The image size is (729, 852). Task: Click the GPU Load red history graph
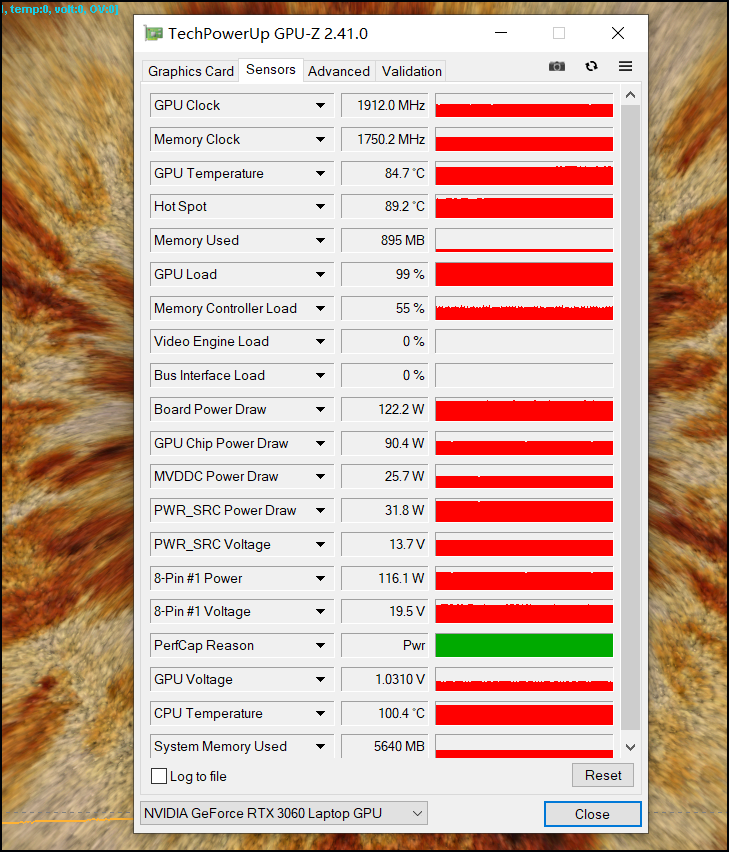tap(524, 274)
